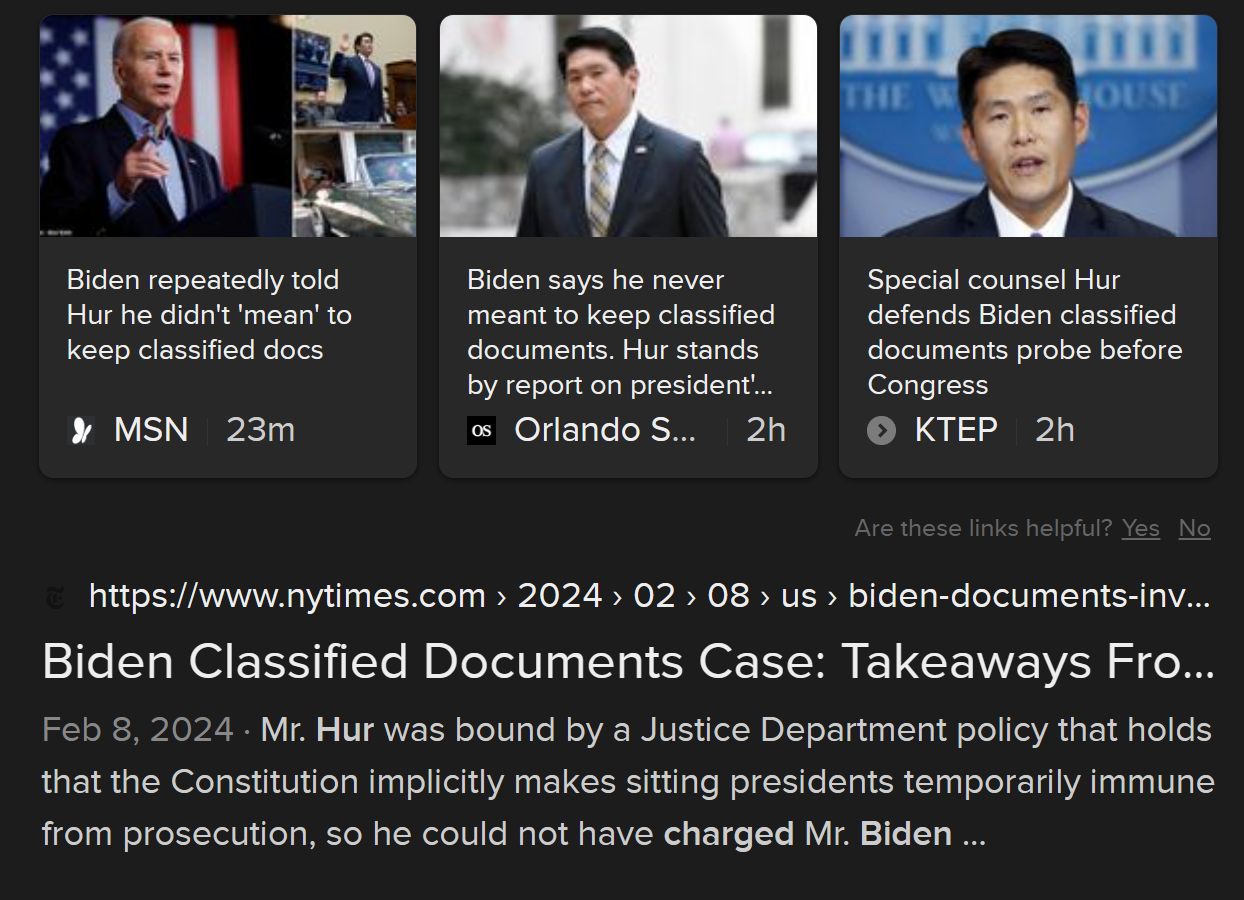The height and width of the screenshot is (900, 1244).
Task: Open Hur walking outdoors news thumbnail
Action: (628, 126)
